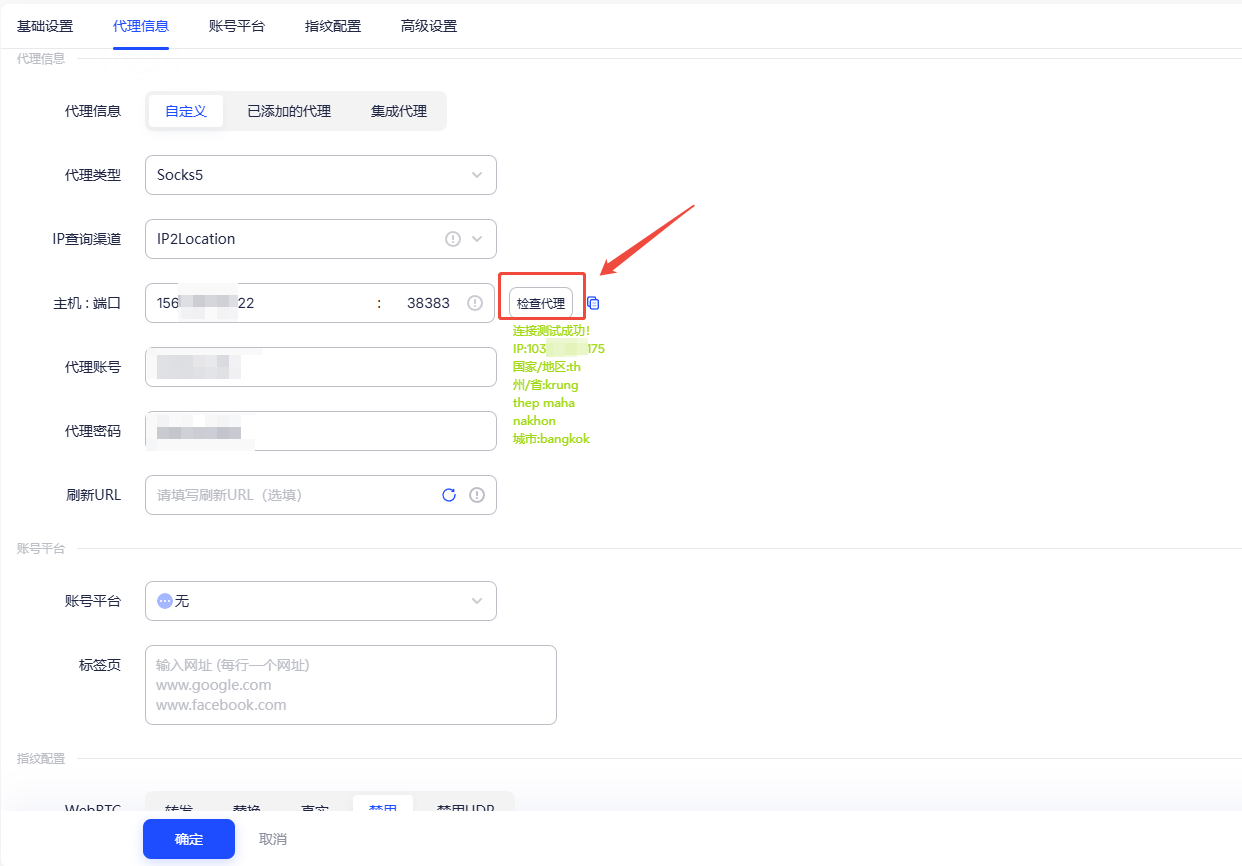Screen dimensions: 1242x866
Task: Expand the IP查询渠道 dropdown arrow
Action: [477, 239]
